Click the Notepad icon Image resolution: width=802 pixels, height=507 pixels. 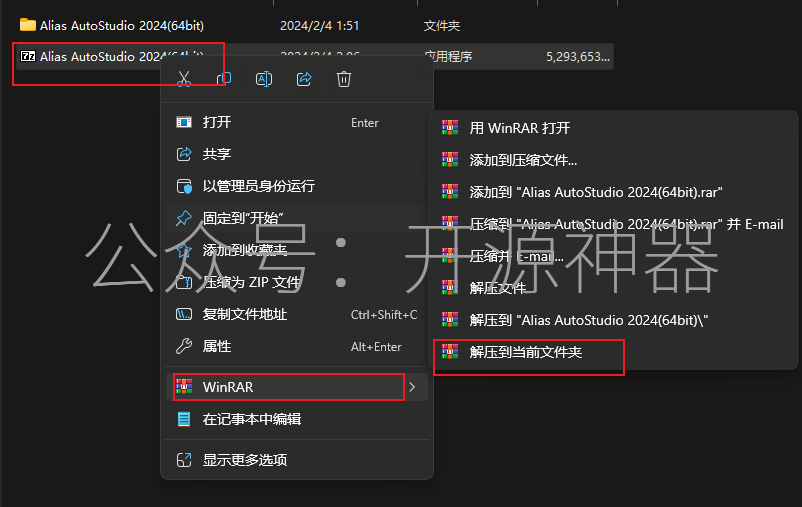coord(184,420)
